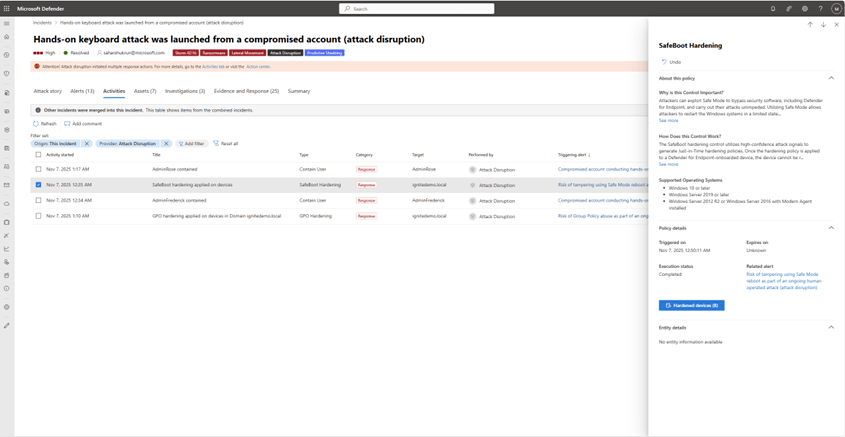Image resolution: width=845 pixels, height=437 pixels.
Task: Go to next item with down arrow
Action: 823,25
